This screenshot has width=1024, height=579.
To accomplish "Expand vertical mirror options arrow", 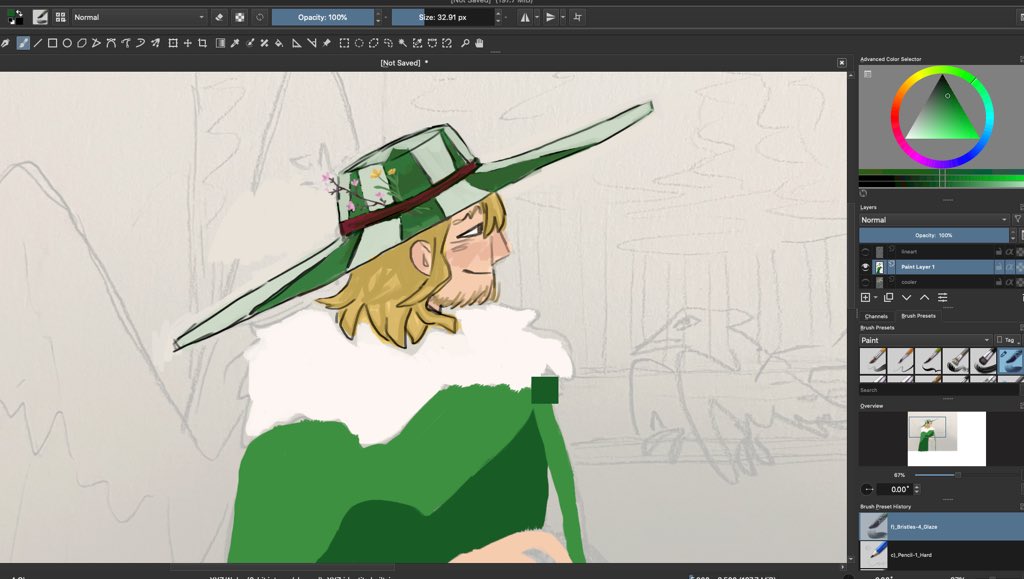I will (563, 17).
